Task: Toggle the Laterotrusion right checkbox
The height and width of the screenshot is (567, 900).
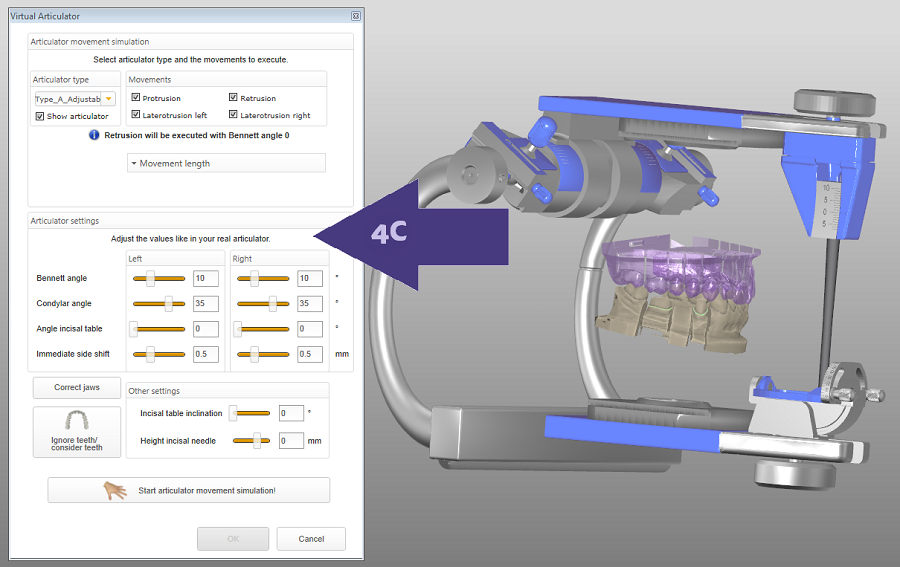Action: [233, 114]
